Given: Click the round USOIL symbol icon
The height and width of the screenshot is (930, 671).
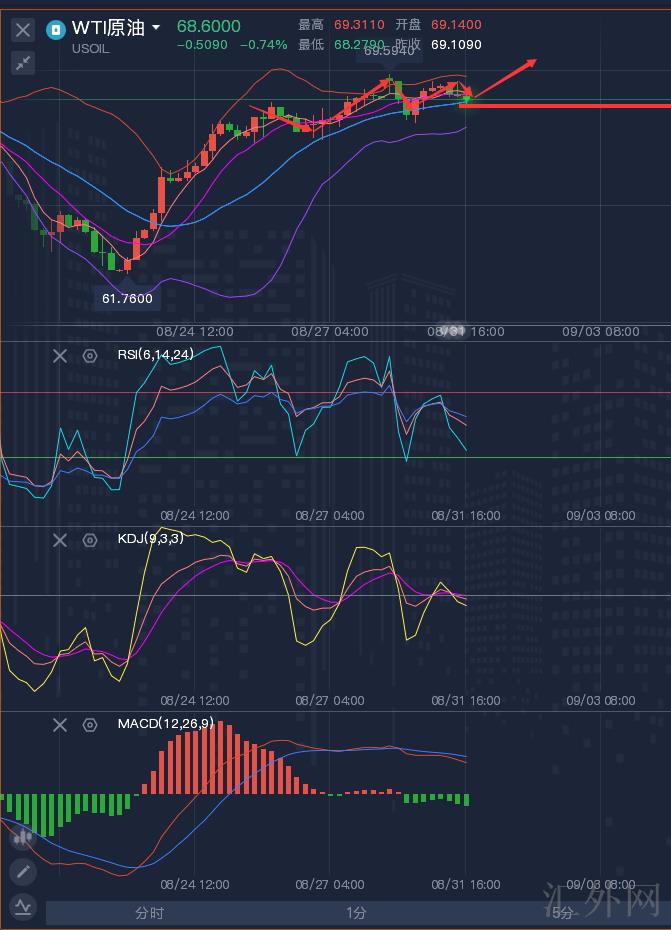Looking at the screenshot, I should pos(56,29).
